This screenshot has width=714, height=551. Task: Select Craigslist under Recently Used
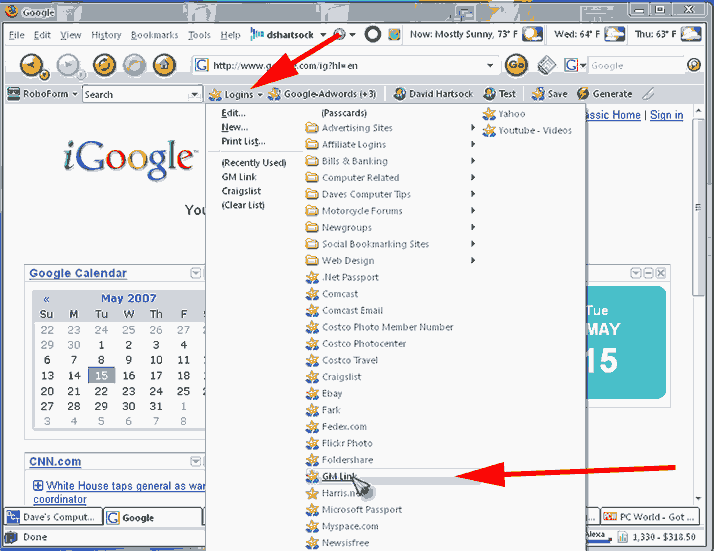click(241, 191)
